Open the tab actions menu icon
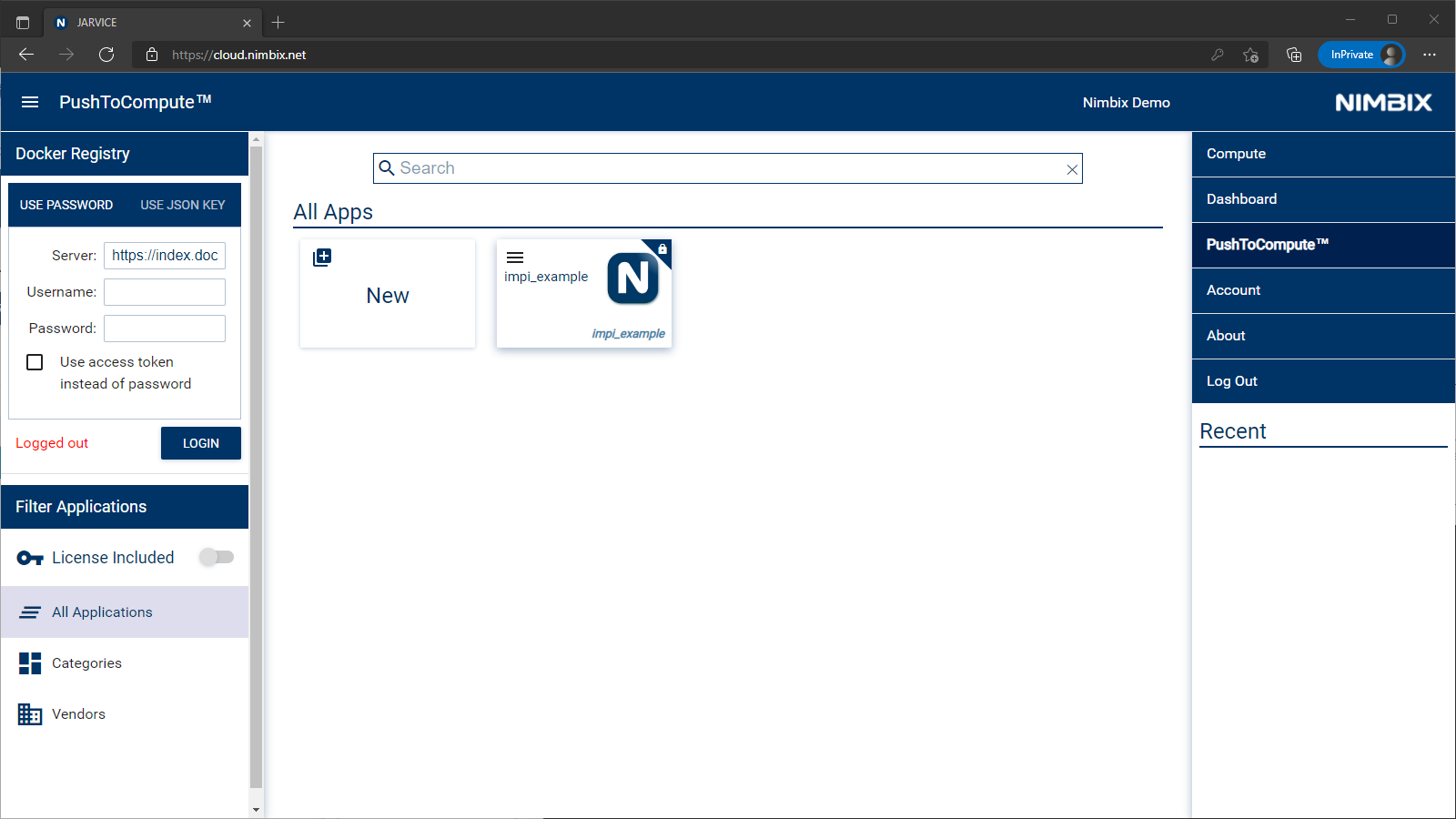Screen dimensions: 1456x819 click(x=23, y=23)
